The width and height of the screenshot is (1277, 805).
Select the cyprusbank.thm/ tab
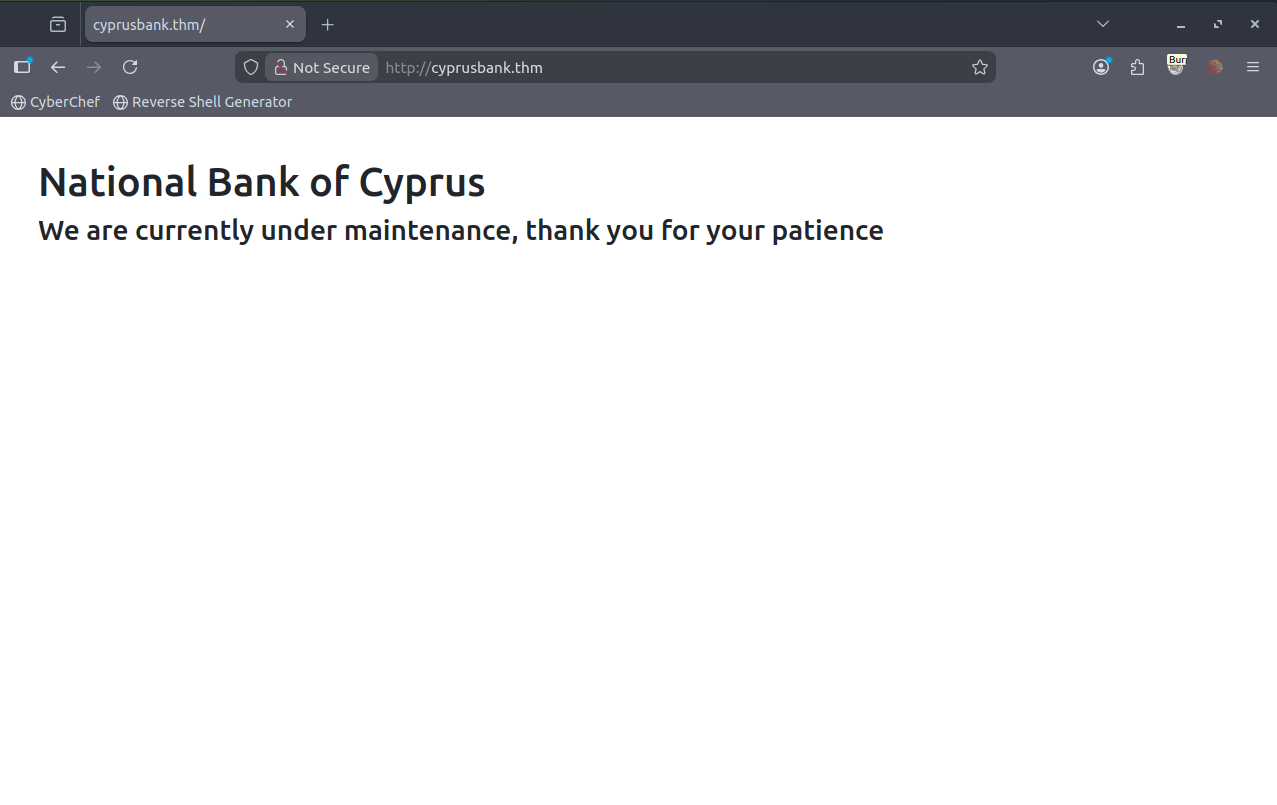(x=180, y=25)
